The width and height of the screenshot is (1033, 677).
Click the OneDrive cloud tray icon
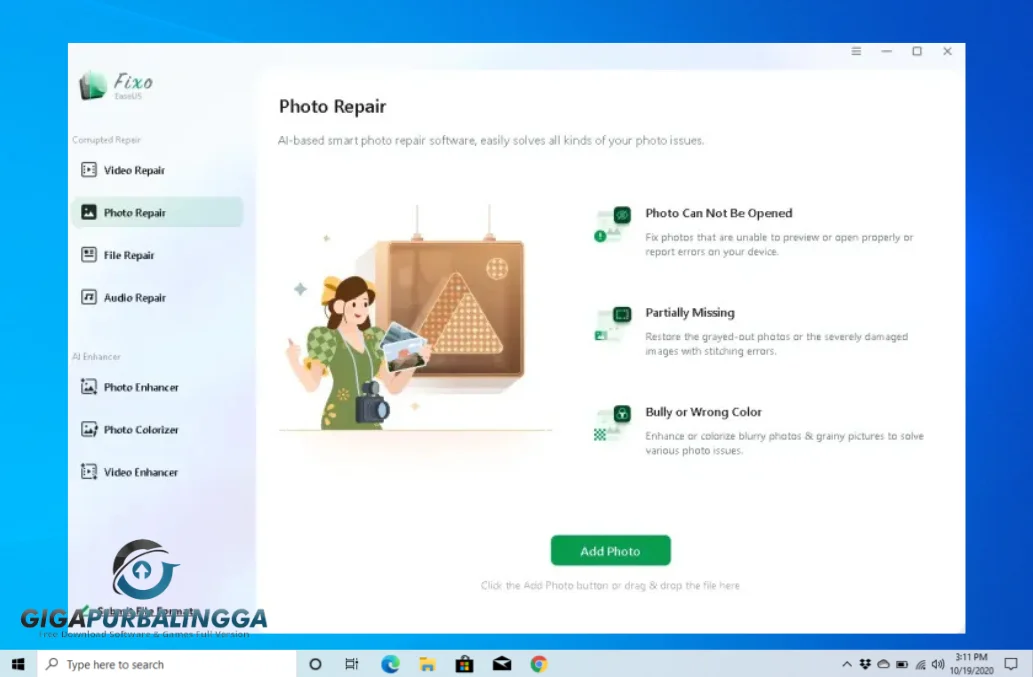tap(883, 664)
